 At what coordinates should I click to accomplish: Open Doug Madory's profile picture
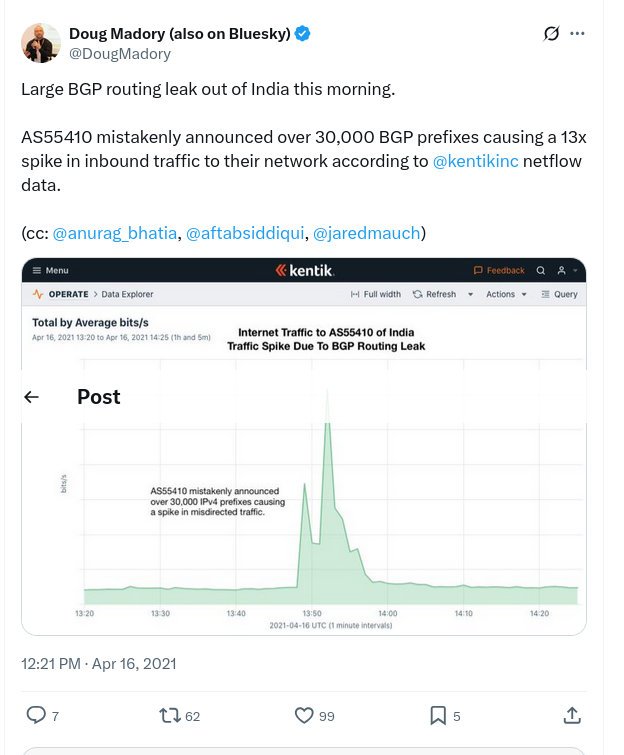tap(40, 43)
